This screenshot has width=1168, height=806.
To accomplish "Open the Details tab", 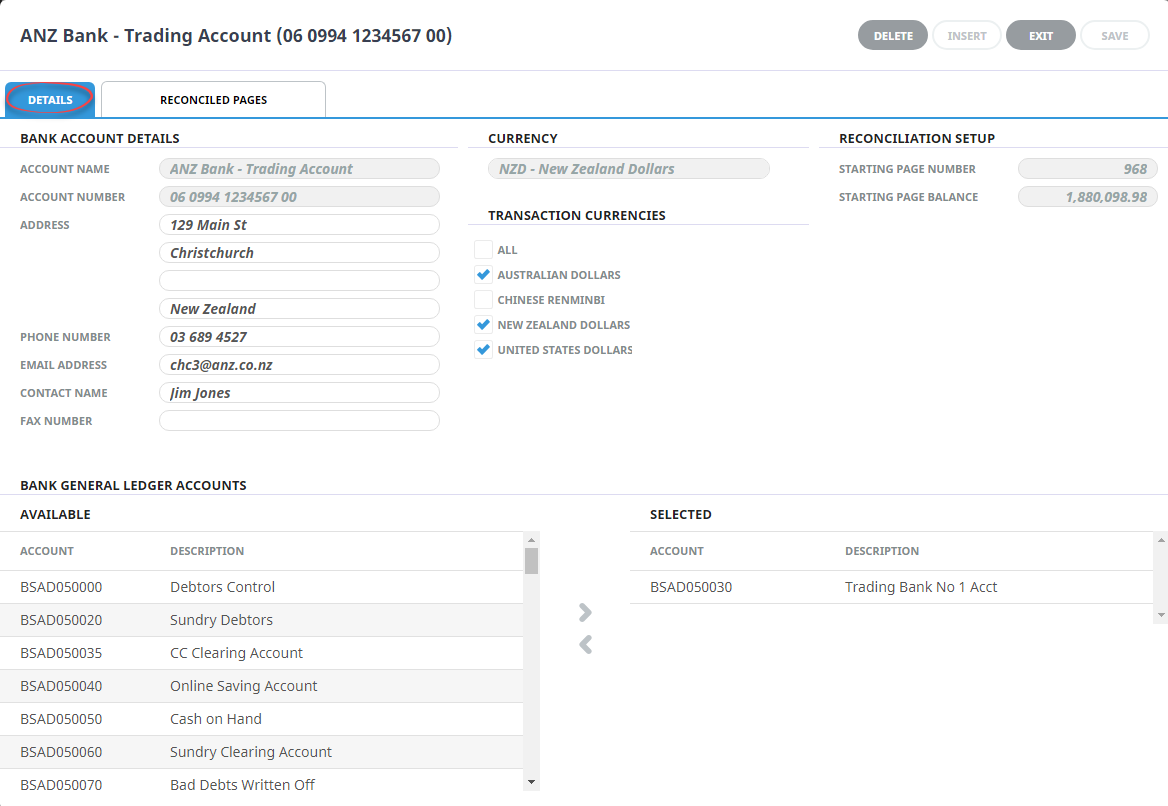I will tap(50, 100).
